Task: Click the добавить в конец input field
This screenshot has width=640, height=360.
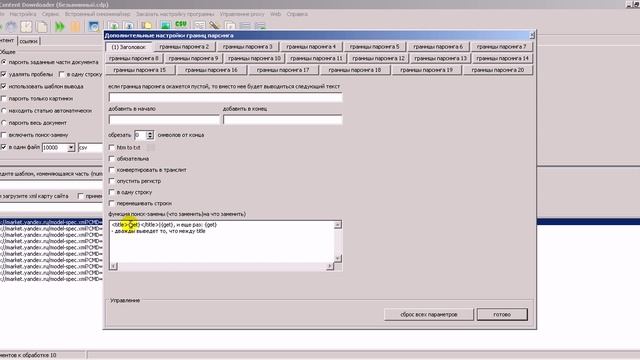Action: tap(282, 120)
